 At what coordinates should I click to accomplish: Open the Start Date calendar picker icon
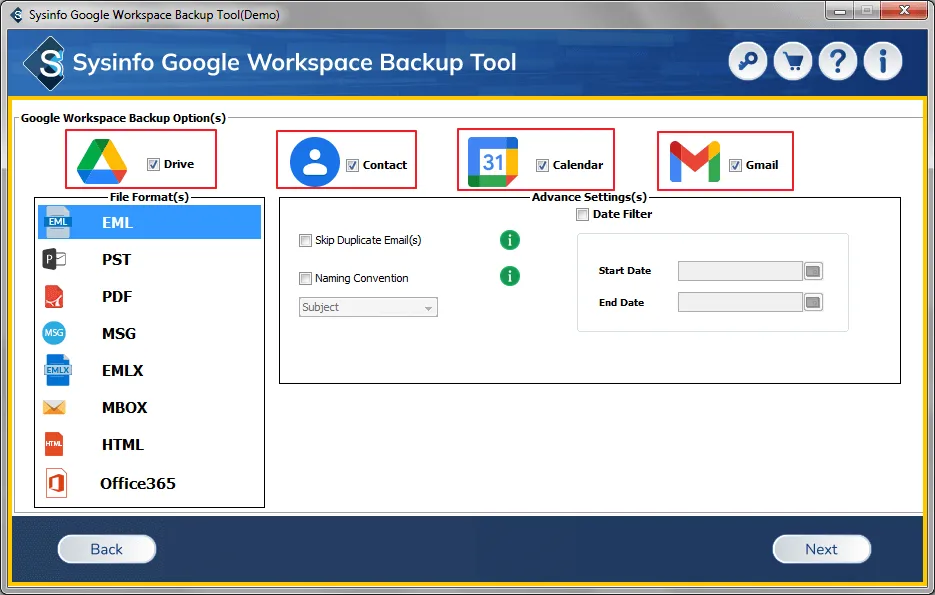point(813,271)
